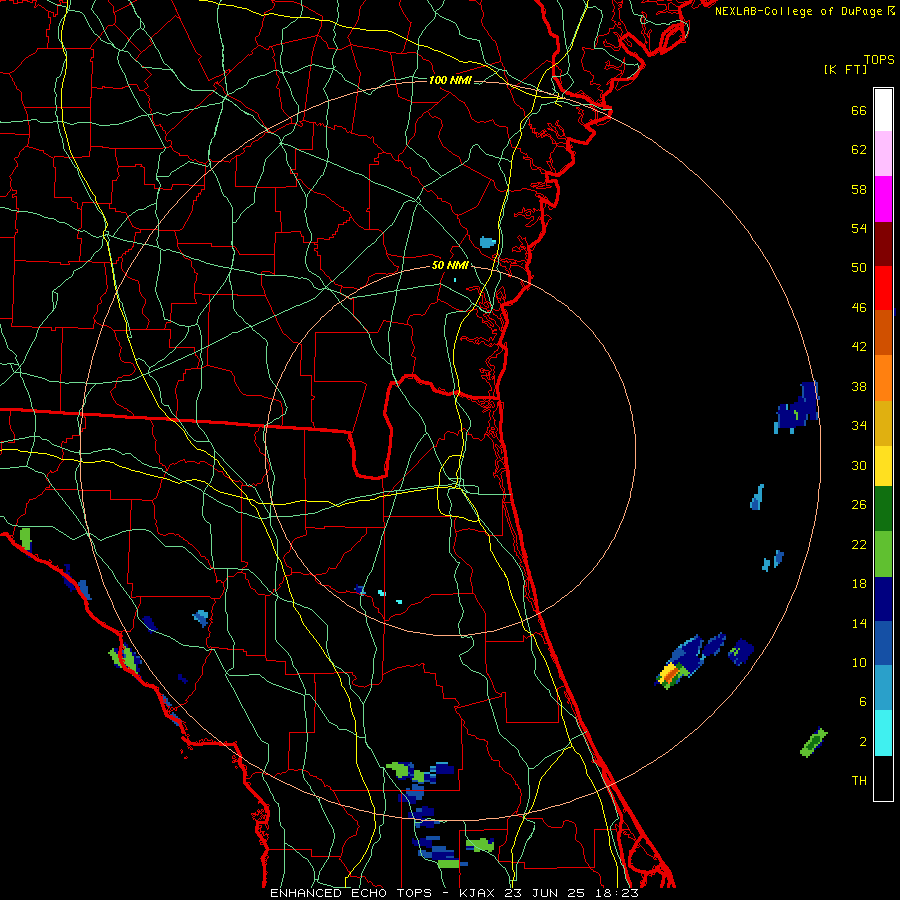Click the 14 legend value
The image size is (900, 900).
coord(859,623)
